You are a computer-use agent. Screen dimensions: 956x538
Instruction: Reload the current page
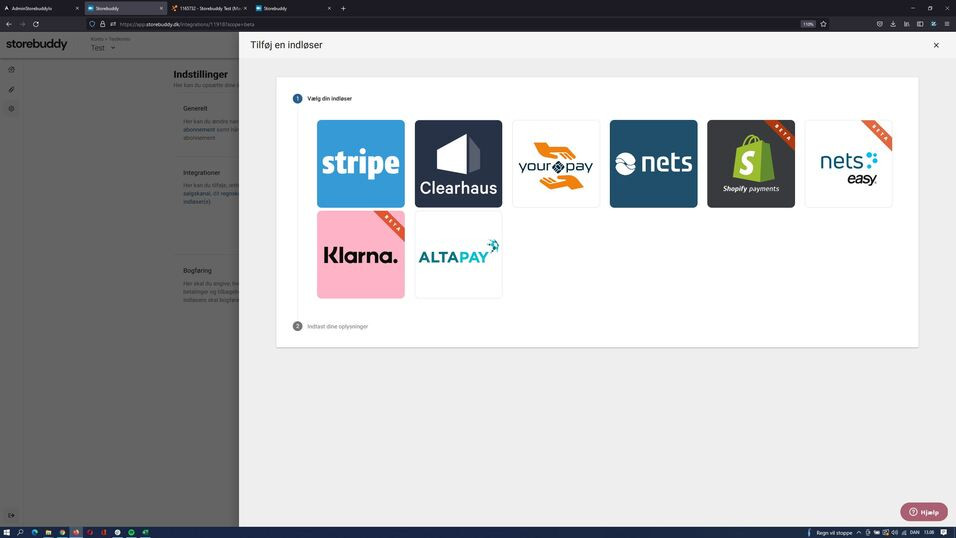pos(36,24)
